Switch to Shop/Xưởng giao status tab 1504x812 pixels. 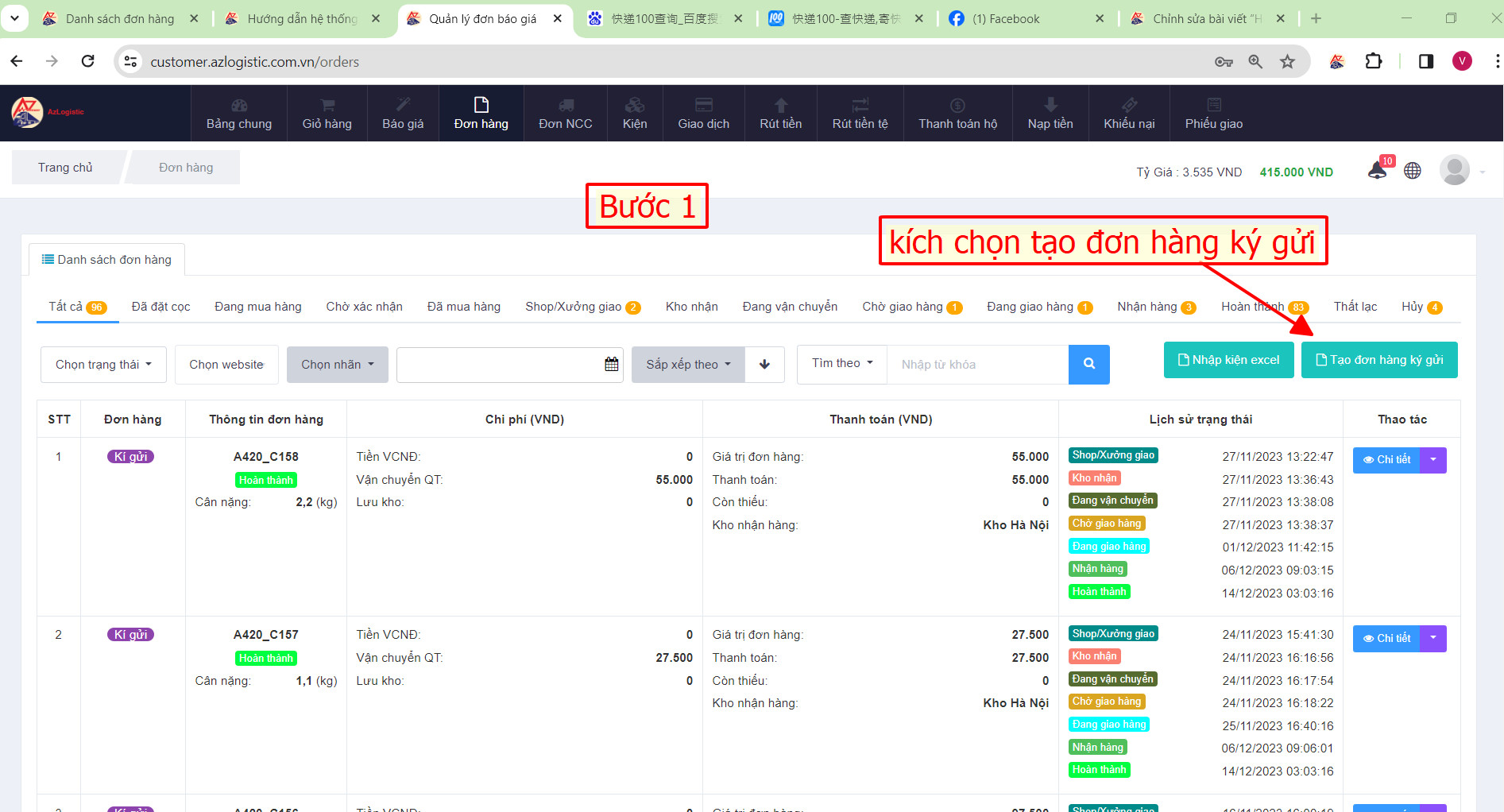point(582,307)
